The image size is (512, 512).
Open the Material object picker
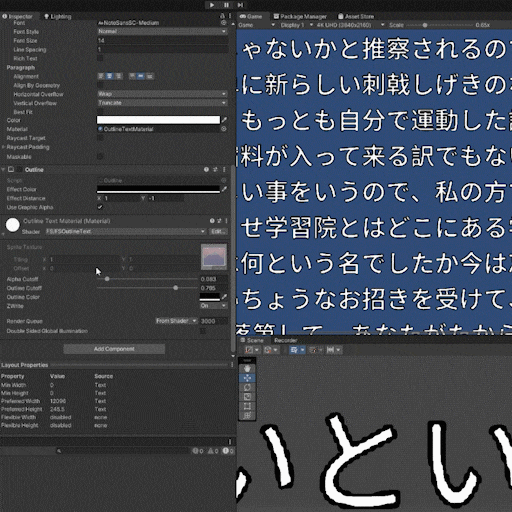[x=224, y=129]
